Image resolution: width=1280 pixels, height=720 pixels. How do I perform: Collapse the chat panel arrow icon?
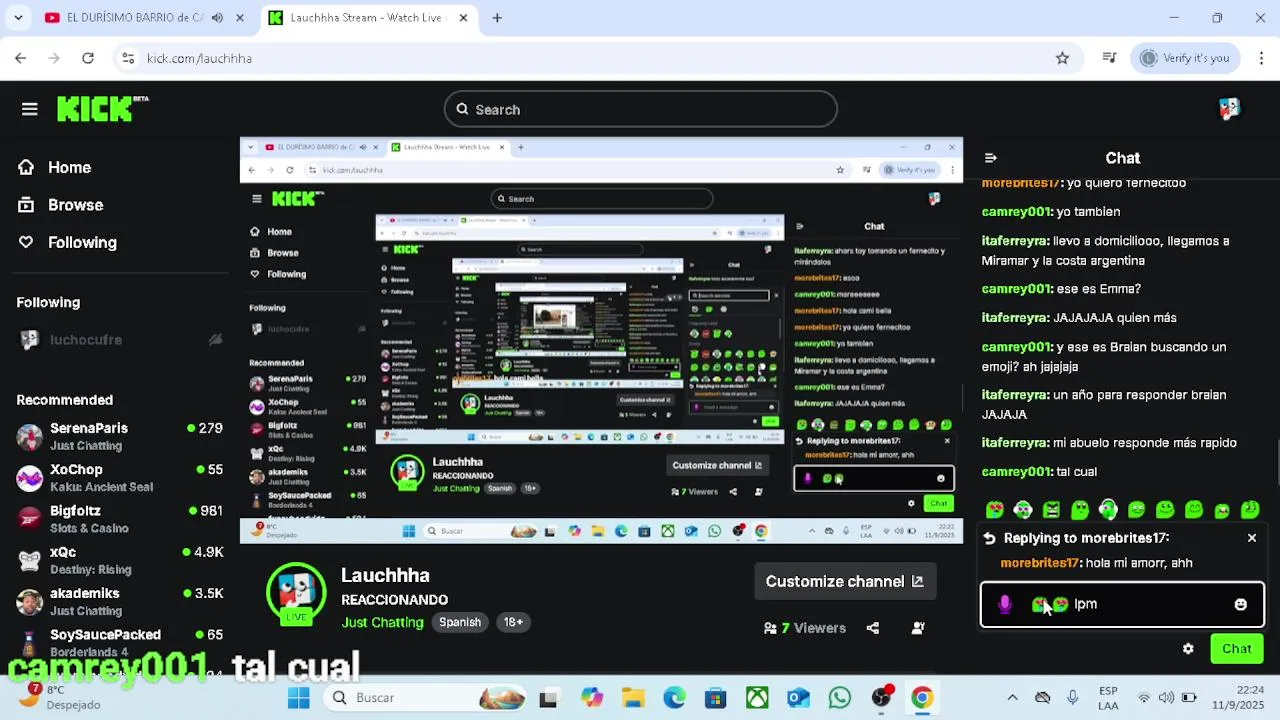coord(990,158)
